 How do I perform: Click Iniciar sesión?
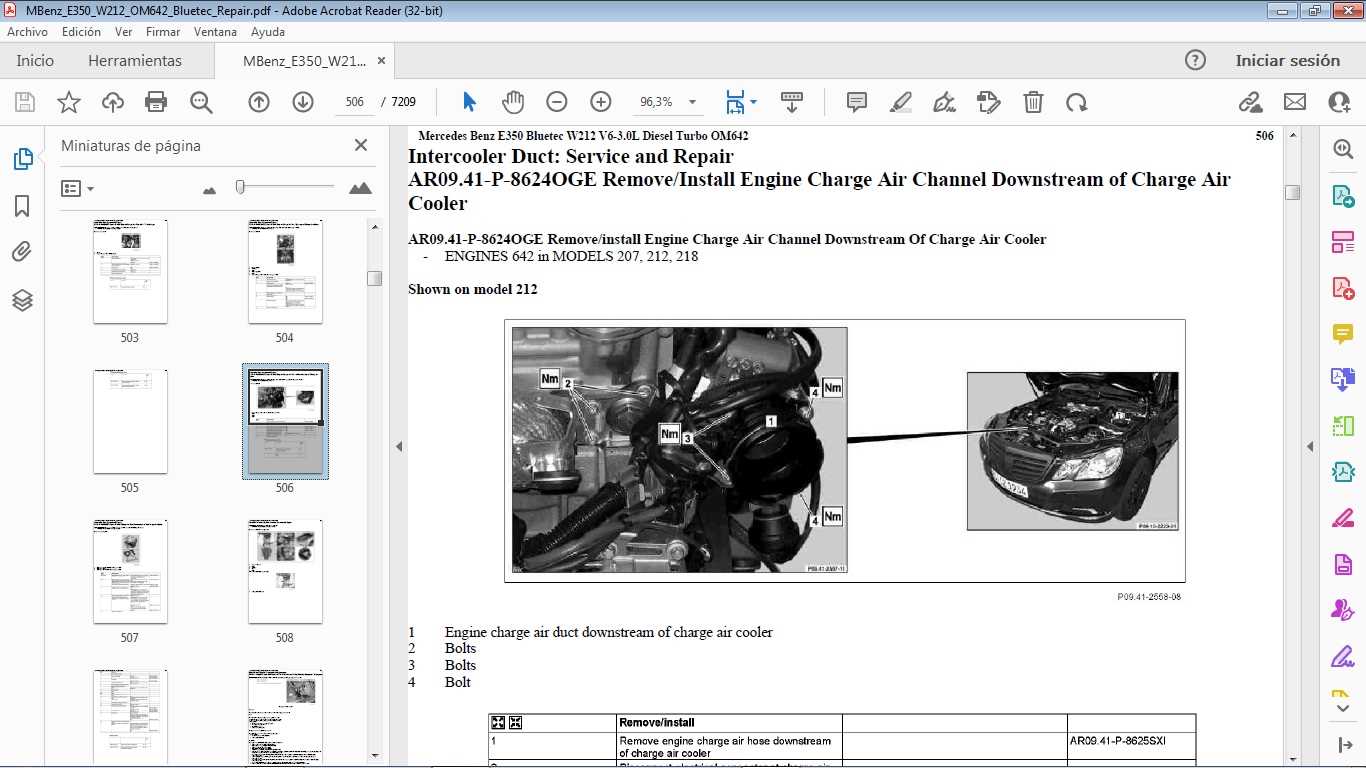pos(1287,60)
